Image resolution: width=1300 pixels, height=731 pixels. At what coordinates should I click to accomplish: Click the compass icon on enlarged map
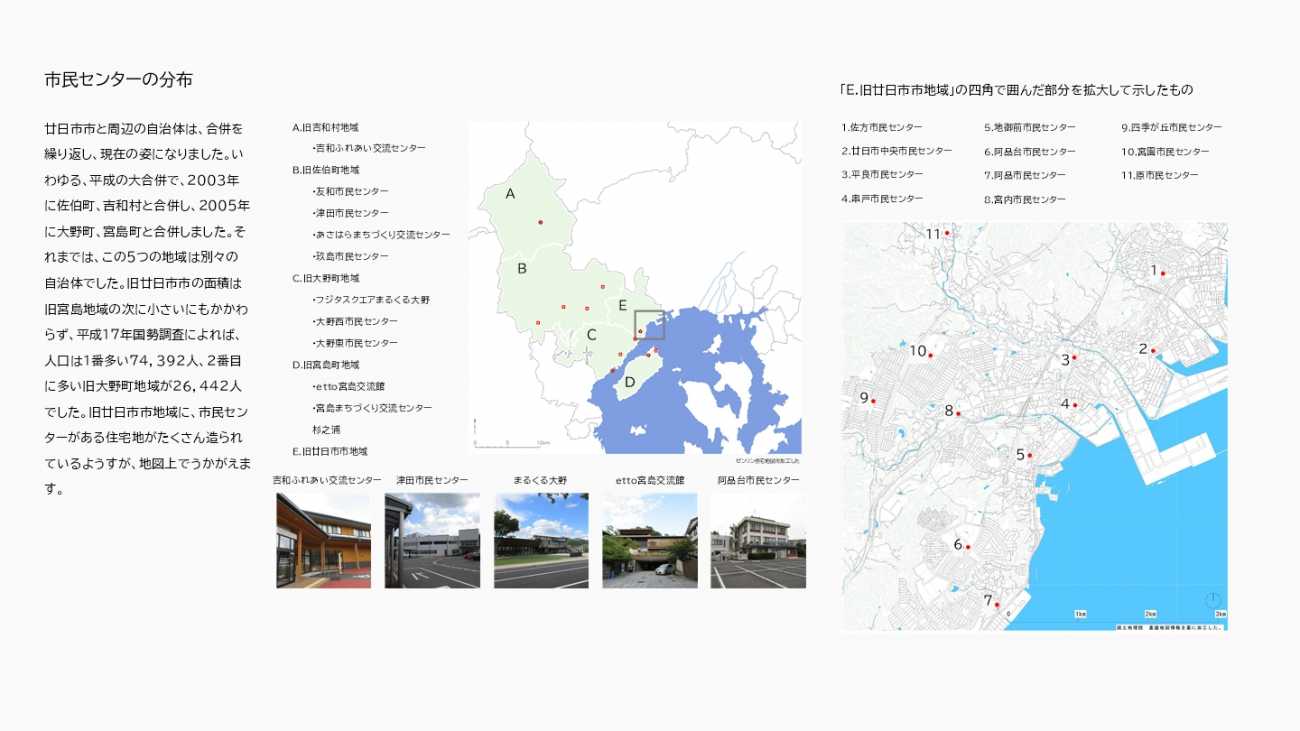tap(1212, 599)
